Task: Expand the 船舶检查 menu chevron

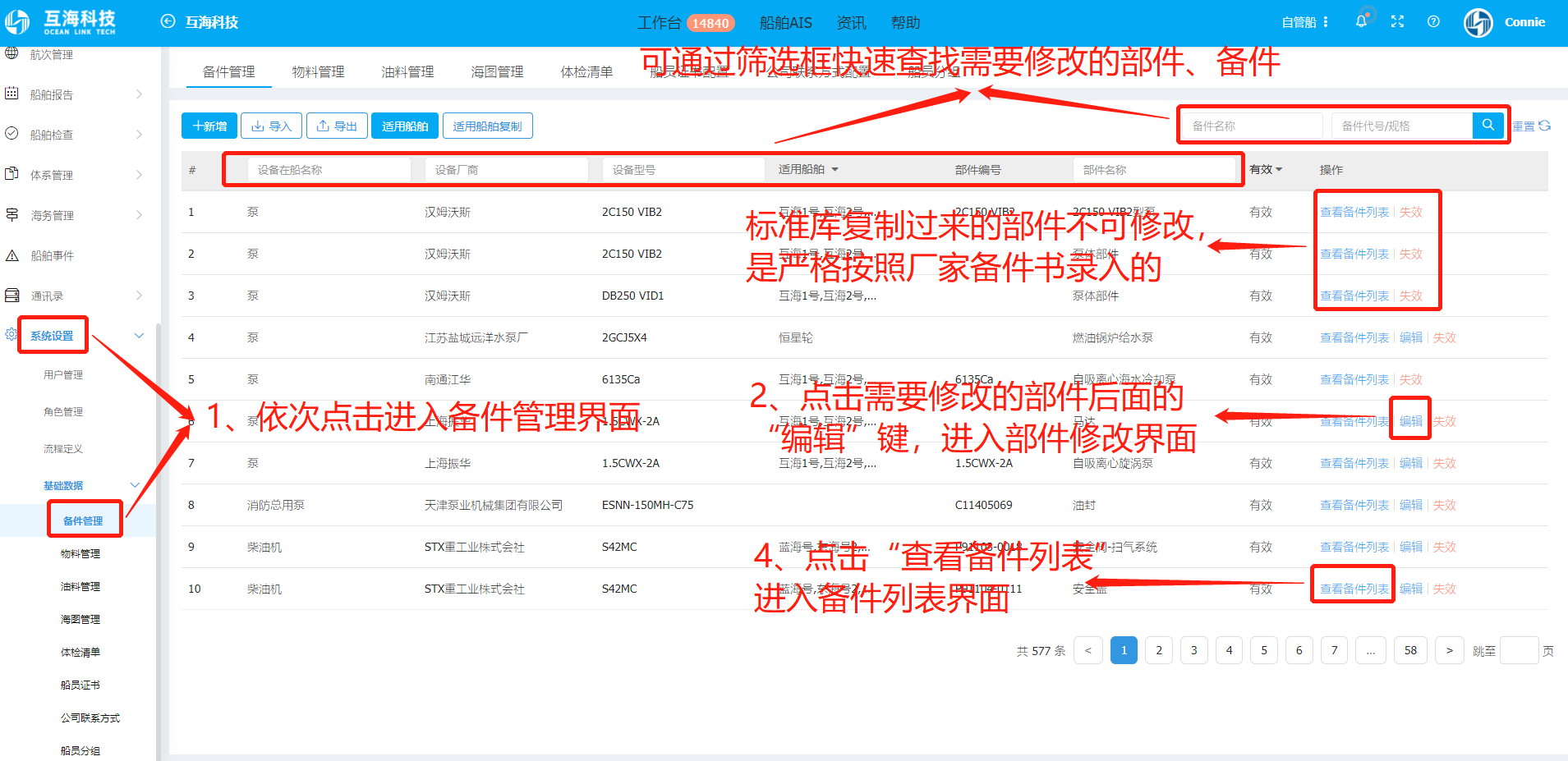Action: (x=139, y=135)
